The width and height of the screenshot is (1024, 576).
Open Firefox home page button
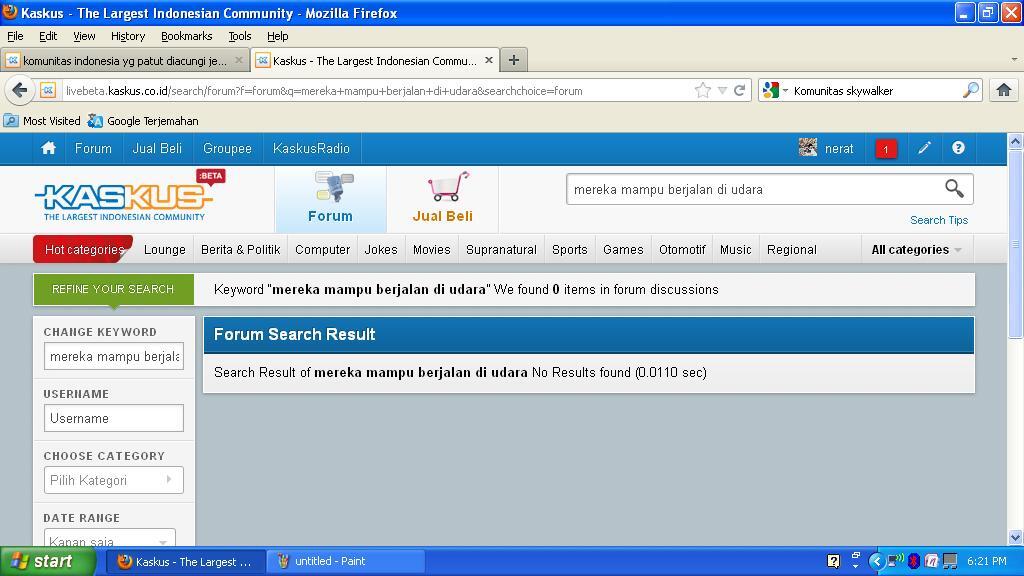click(1003, 90)
